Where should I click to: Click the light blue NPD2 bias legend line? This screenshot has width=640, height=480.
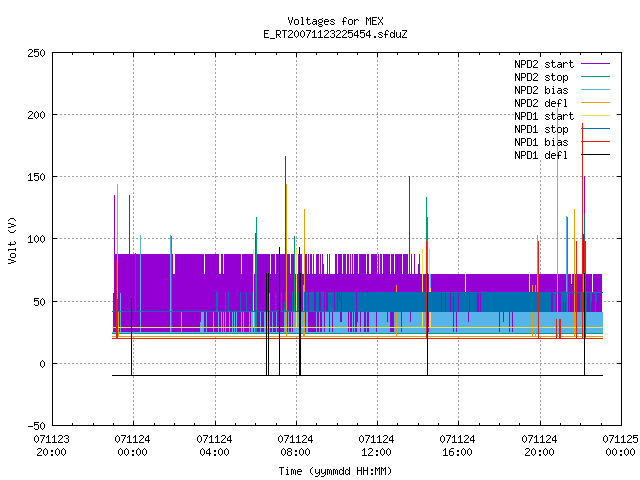click(596, 90)
